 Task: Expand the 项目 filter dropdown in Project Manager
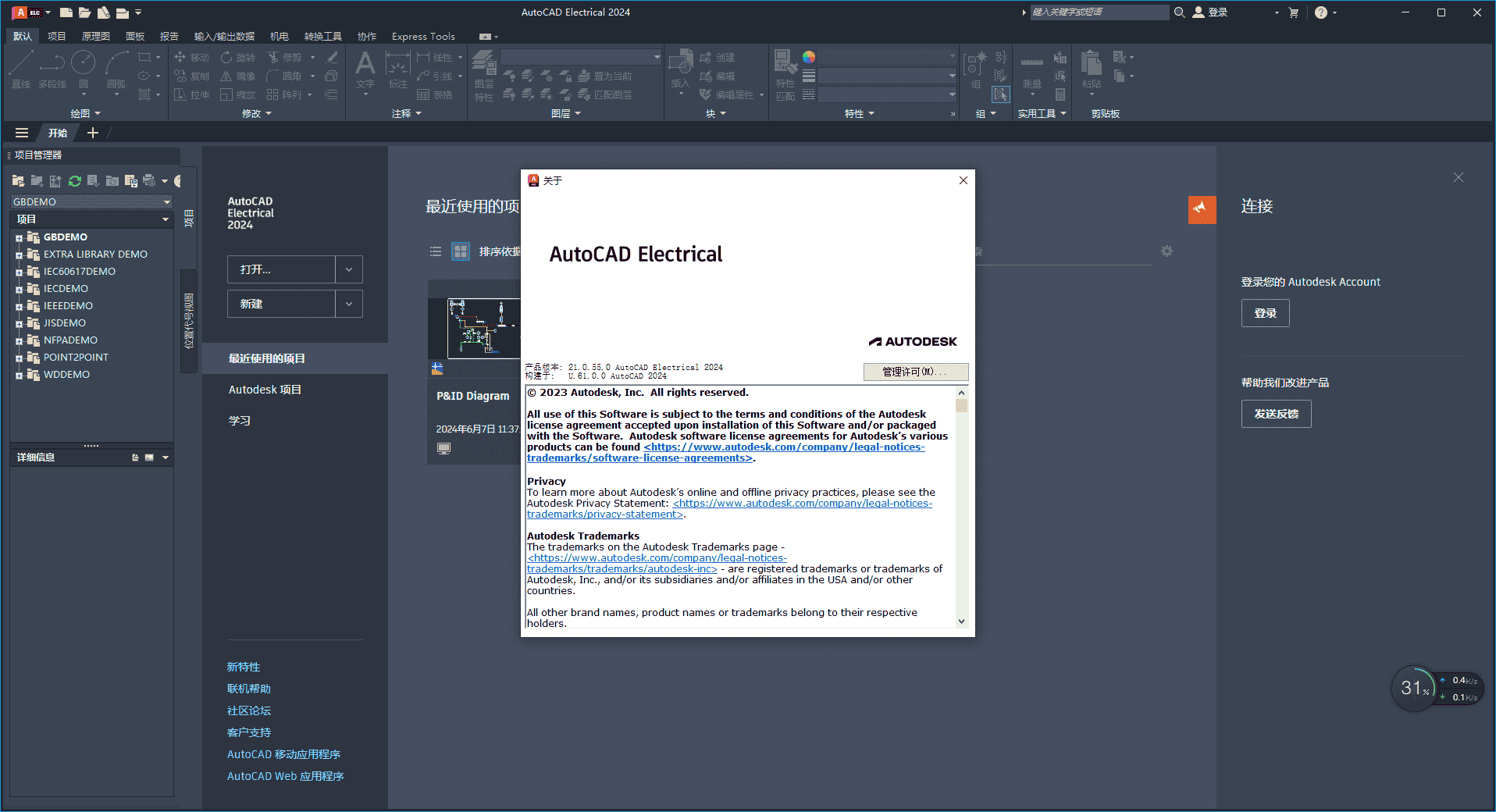coord(165,219)
